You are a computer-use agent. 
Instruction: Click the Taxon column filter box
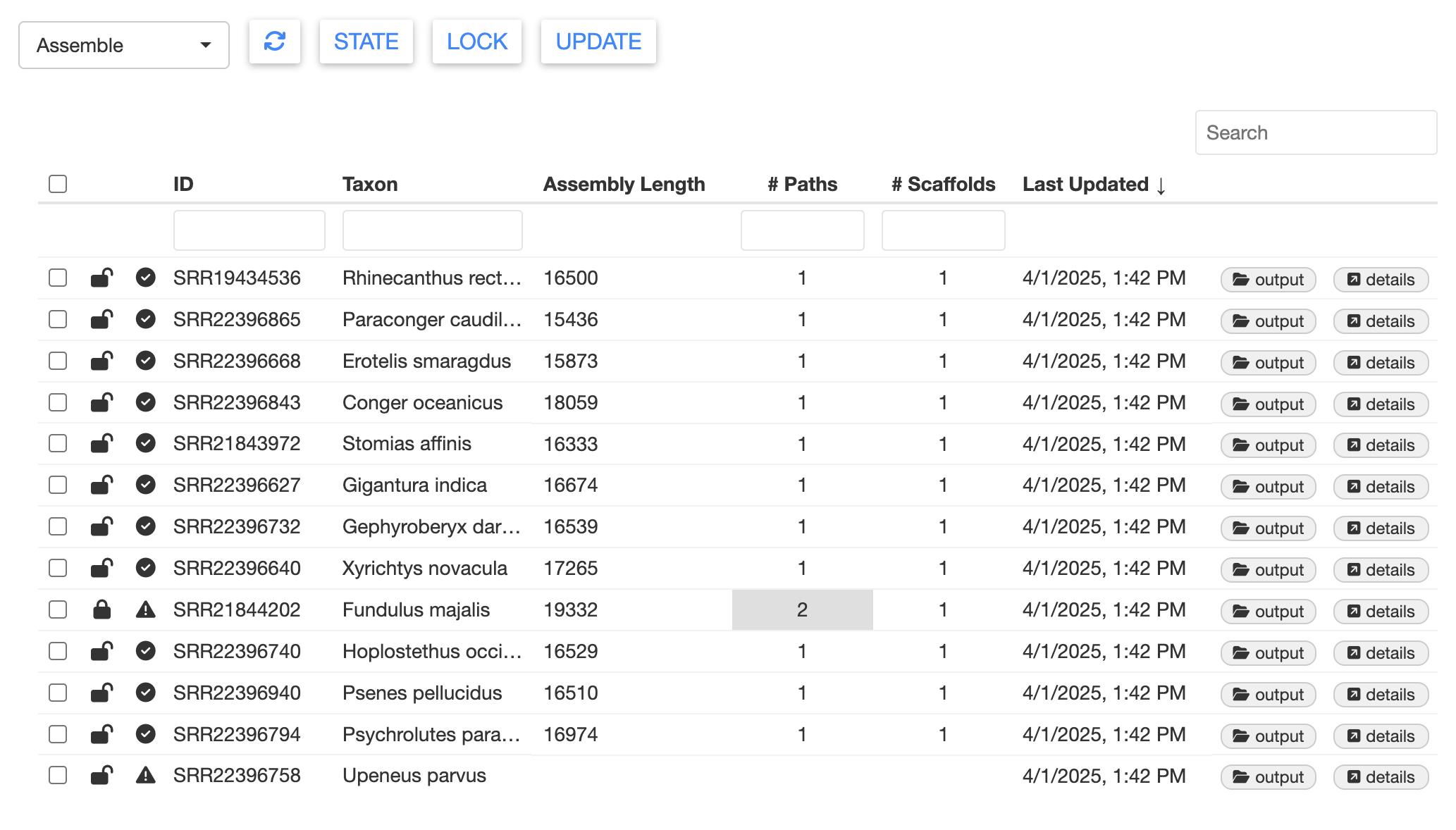433,230
